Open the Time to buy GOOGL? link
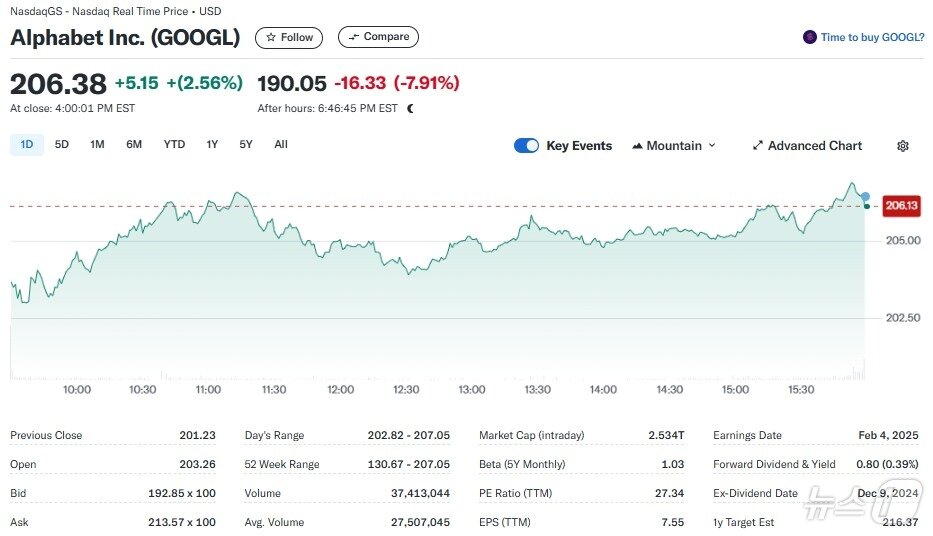Screen dimensions: 933x536 click(x=872, y=37)
